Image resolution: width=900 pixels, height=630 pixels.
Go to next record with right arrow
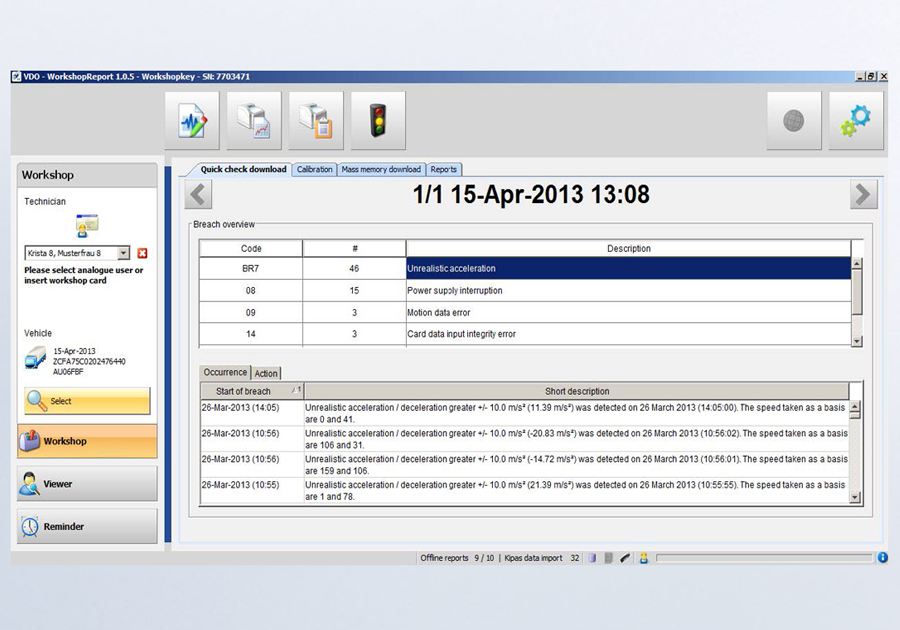coord(863,195)
